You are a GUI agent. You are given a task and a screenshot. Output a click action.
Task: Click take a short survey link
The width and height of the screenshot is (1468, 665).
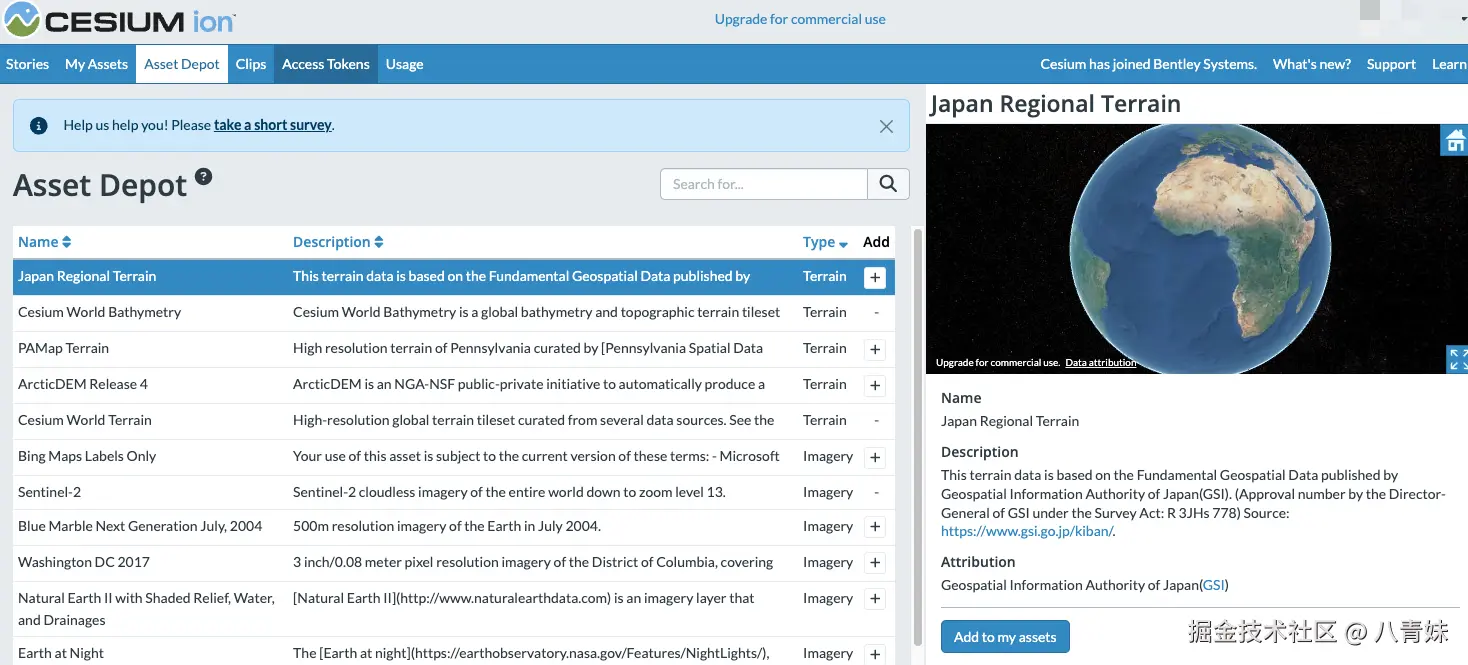pos(273,125)
